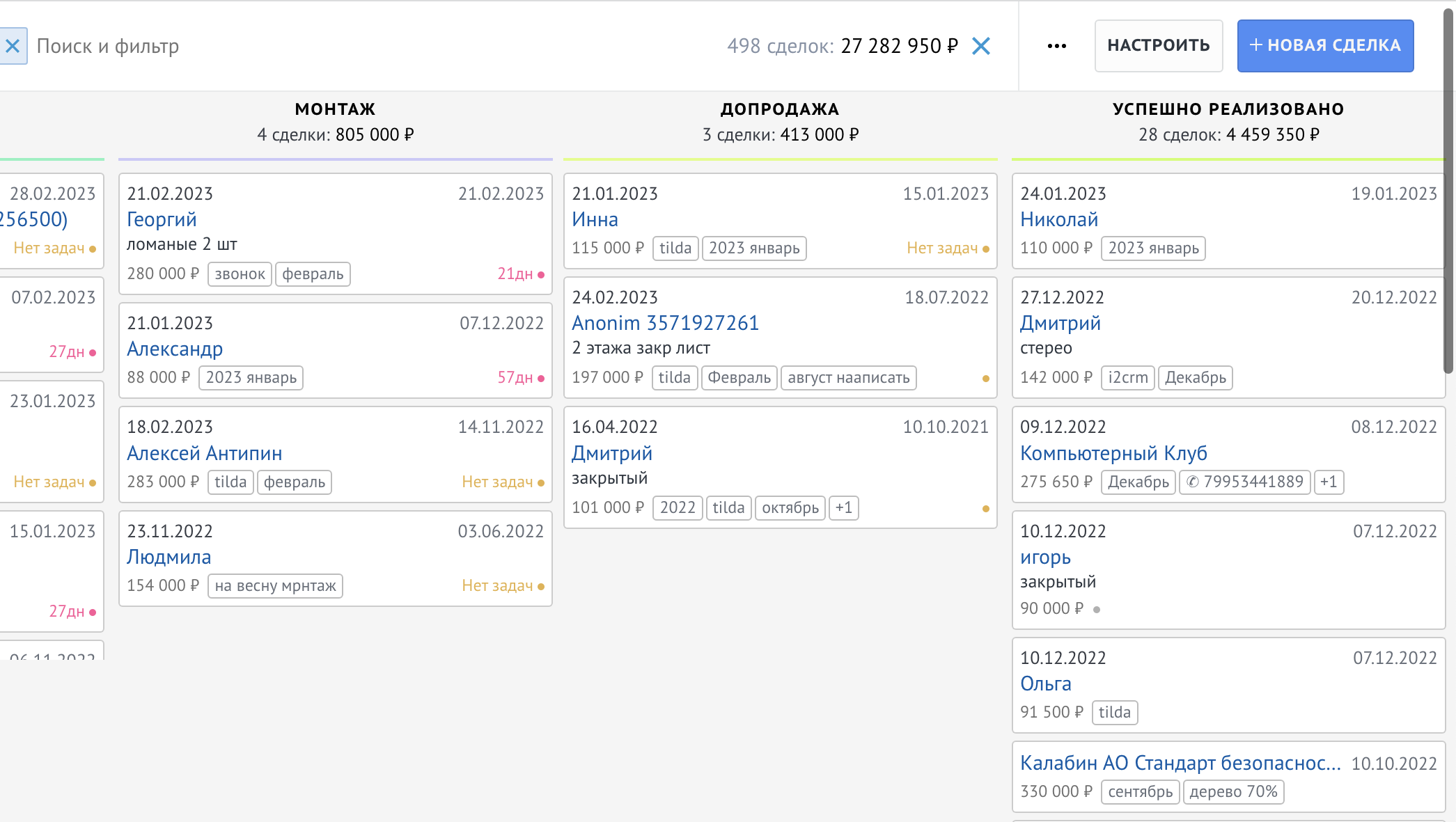Expand the +1 tags on the Компьютерный Клуб deal
The height and width of the screenshot is (822, 1456).
click(x=1328, y=482)
